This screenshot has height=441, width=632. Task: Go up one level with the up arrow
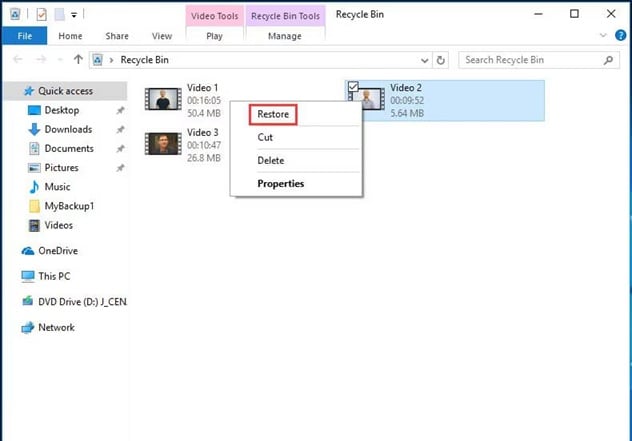[78, 60]
